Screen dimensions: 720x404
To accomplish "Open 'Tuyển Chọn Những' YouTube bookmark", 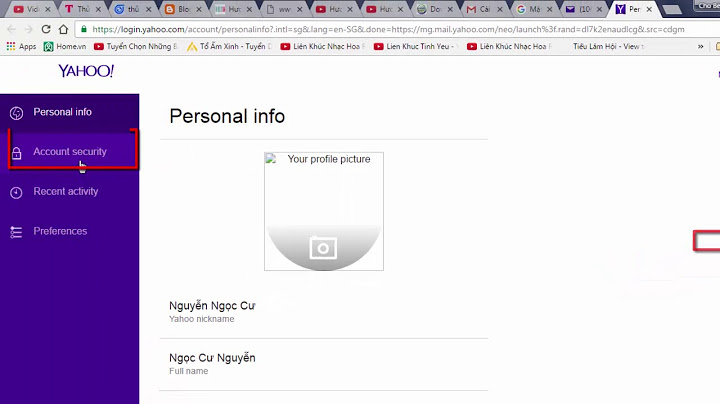I will click(135, 46).
